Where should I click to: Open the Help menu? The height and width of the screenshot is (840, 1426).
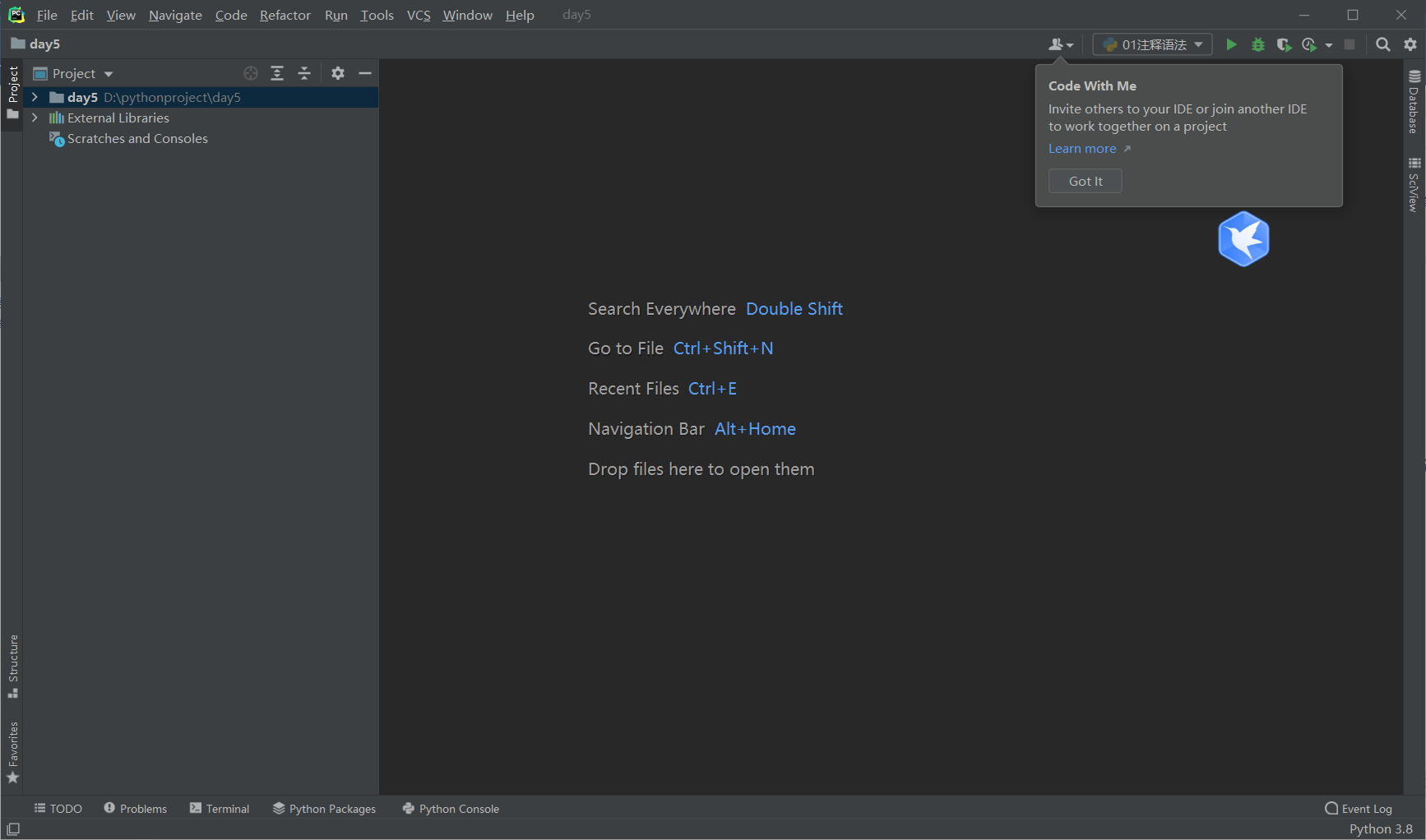[520, 15]
